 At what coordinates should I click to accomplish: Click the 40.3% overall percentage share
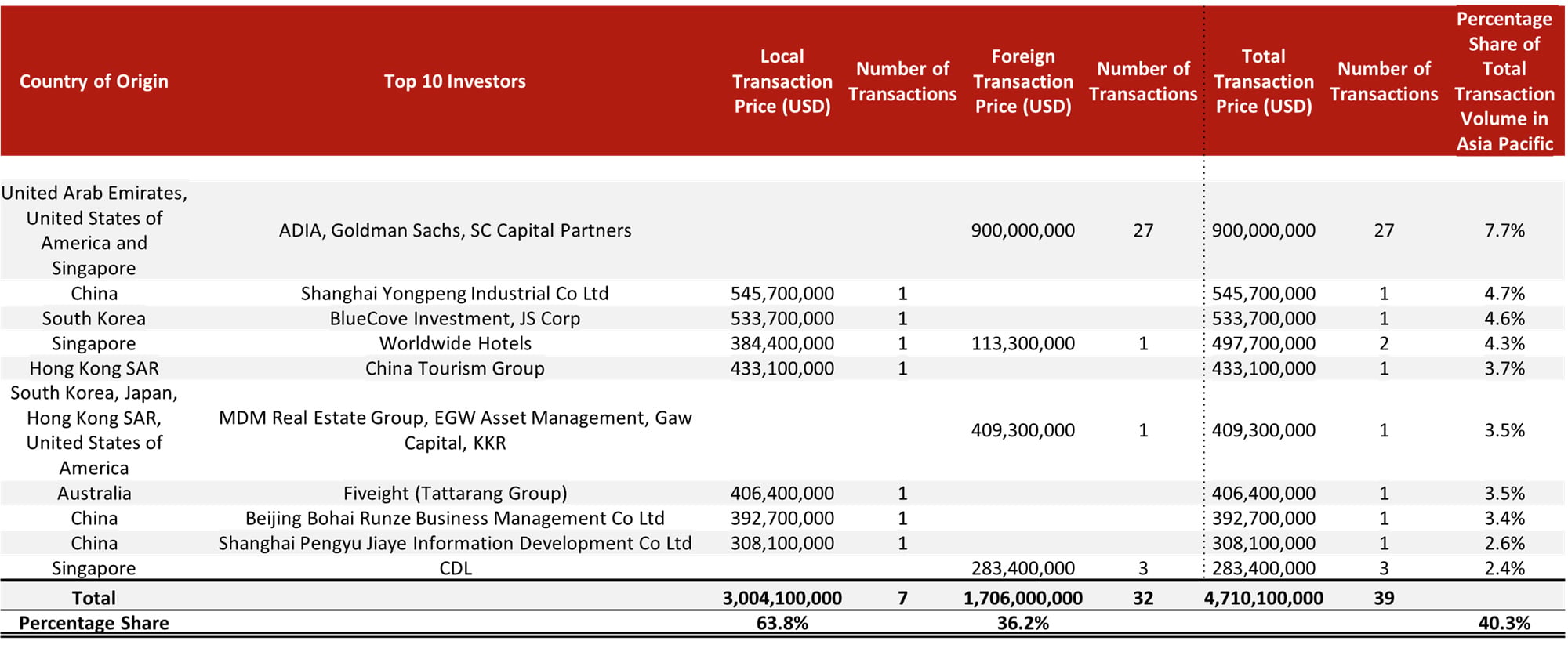pos(1504,624)
